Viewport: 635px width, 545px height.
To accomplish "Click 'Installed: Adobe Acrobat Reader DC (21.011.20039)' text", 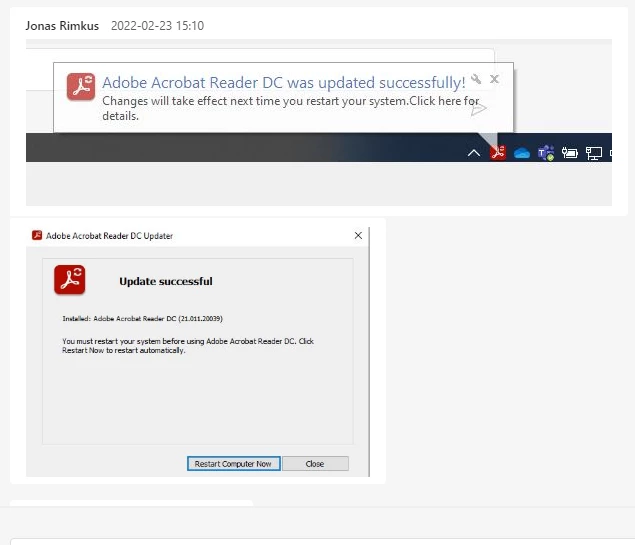I will [x=143, y=319].
